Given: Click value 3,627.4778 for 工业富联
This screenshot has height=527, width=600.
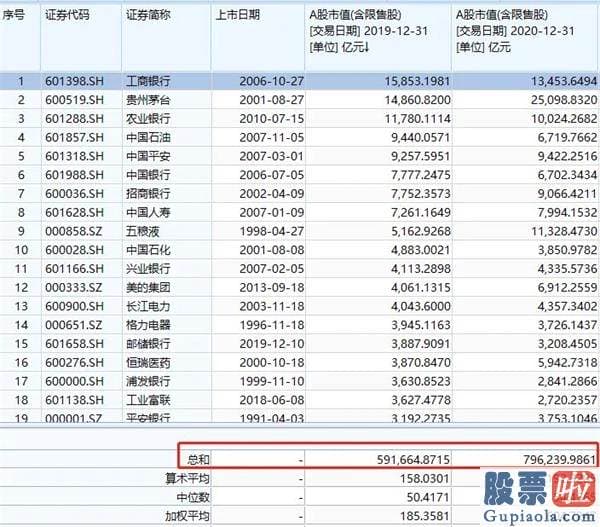Looking at the screenshot, I should 421,400.
